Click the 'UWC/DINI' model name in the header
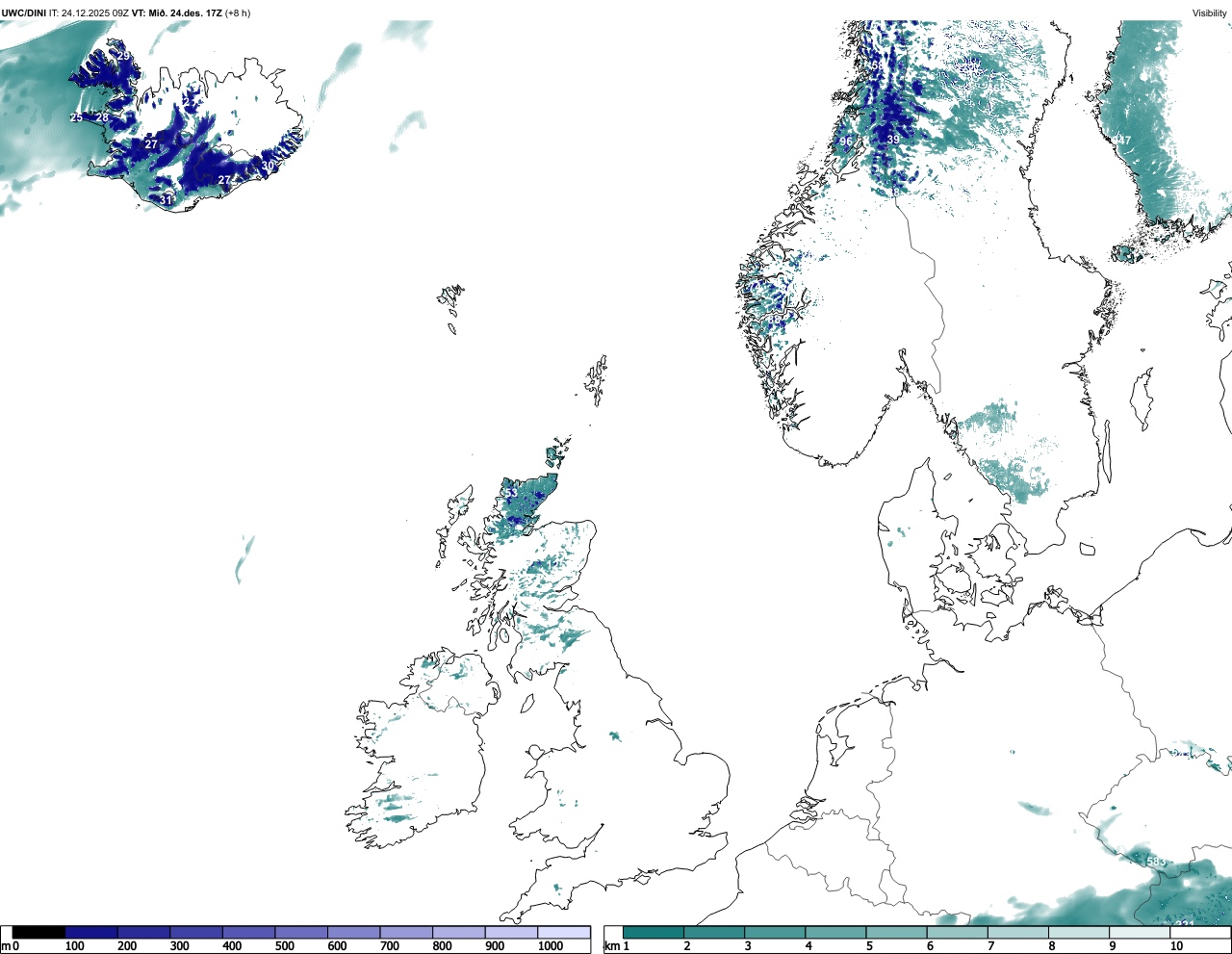This screenshot has height=954, width=1232. (x=24, y=13)
